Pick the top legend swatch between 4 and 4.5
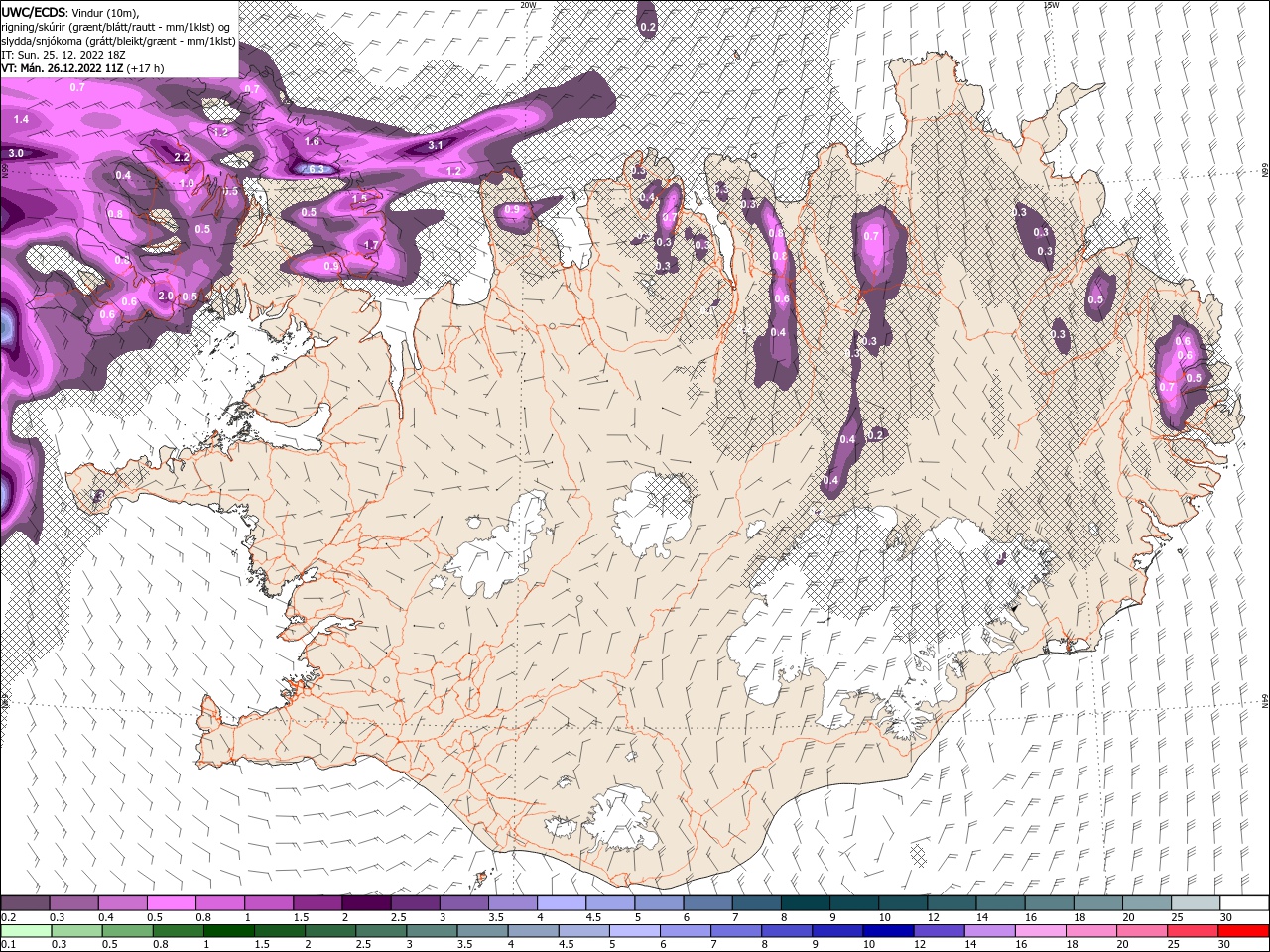This screenshot has width=1270, height=952. (x=562, y=903)
